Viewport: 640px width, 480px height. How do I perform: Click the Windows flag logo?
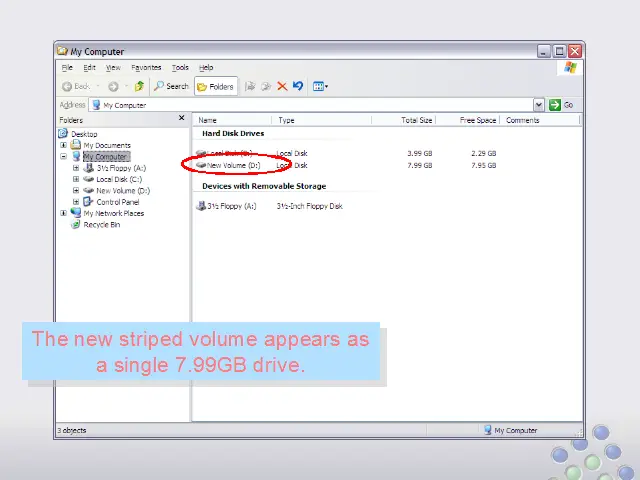point(570,67)
